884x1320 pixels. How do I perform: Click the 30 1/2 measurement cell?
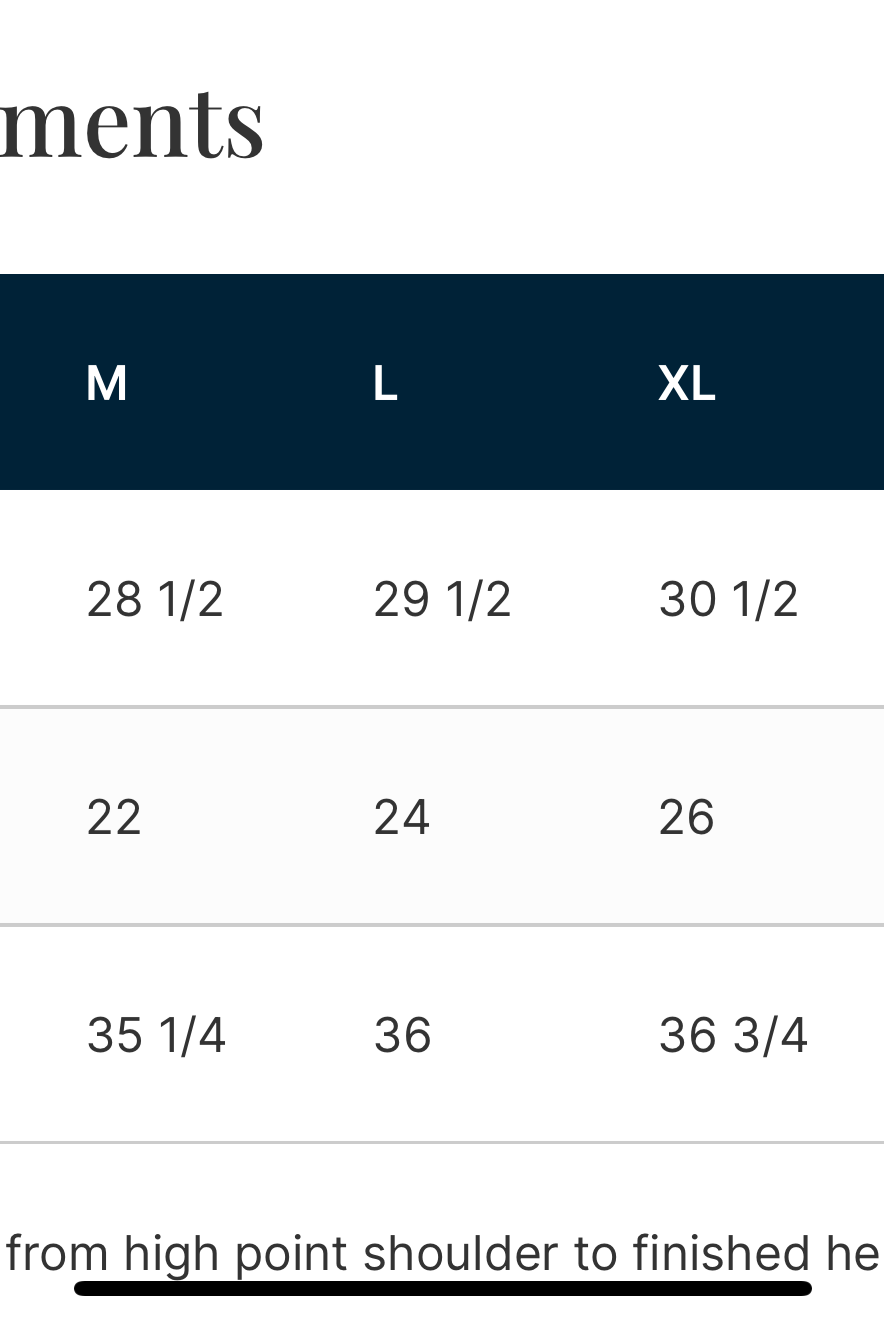click(x=728, y=600)
